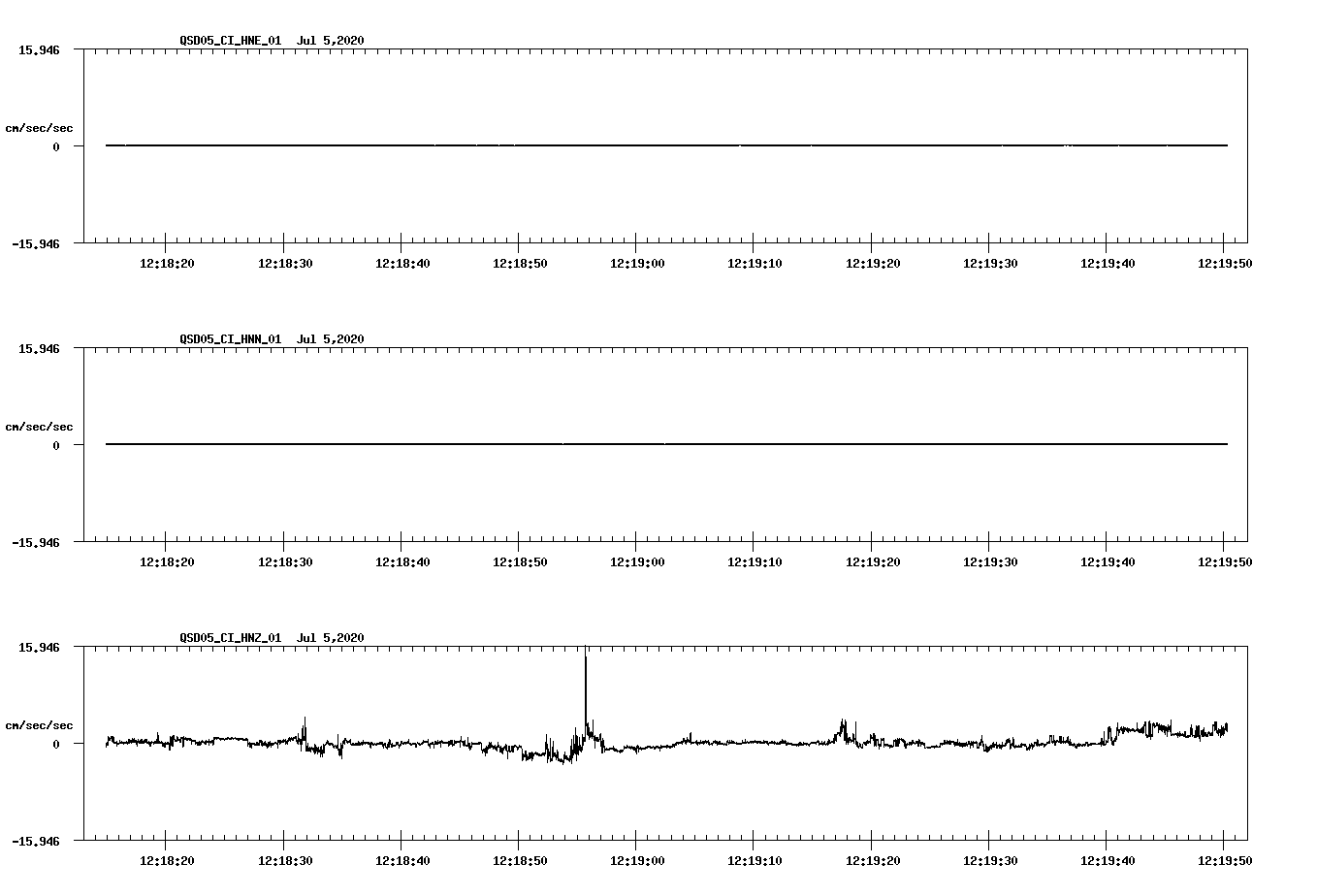Click 12:19:10 time label under HNN plot
Image resolution: width=1317 pixels, height=896 pixels.
754,561
